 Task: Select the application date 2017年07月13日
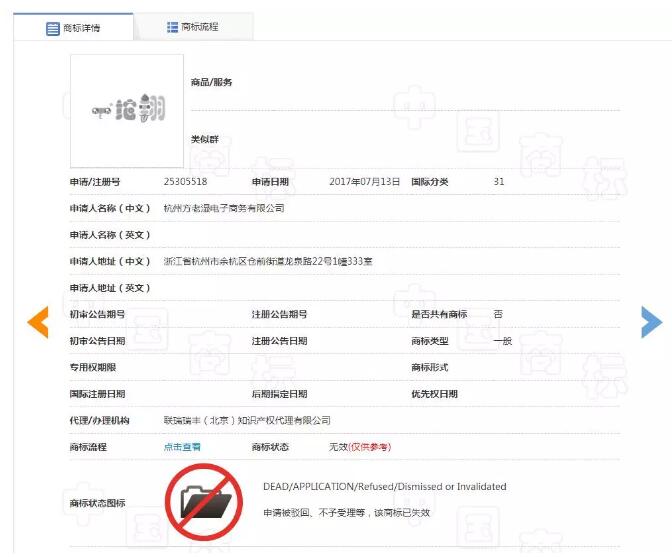(364, 182)
